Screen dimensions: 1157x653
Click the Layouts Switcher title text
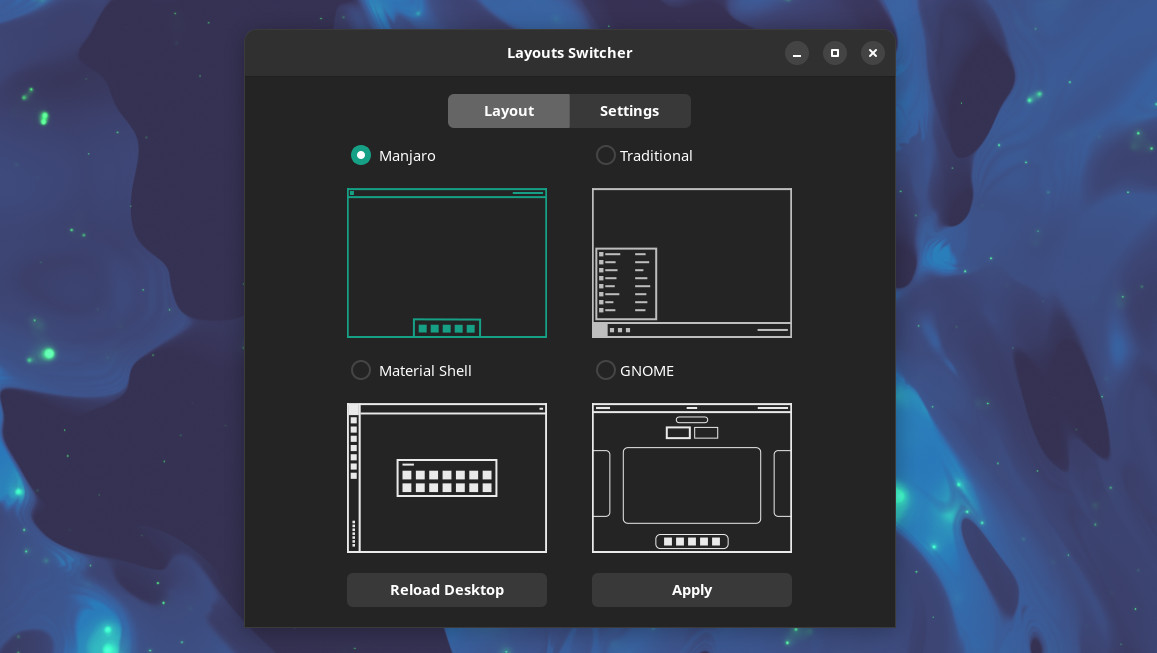tap(570, 53)
